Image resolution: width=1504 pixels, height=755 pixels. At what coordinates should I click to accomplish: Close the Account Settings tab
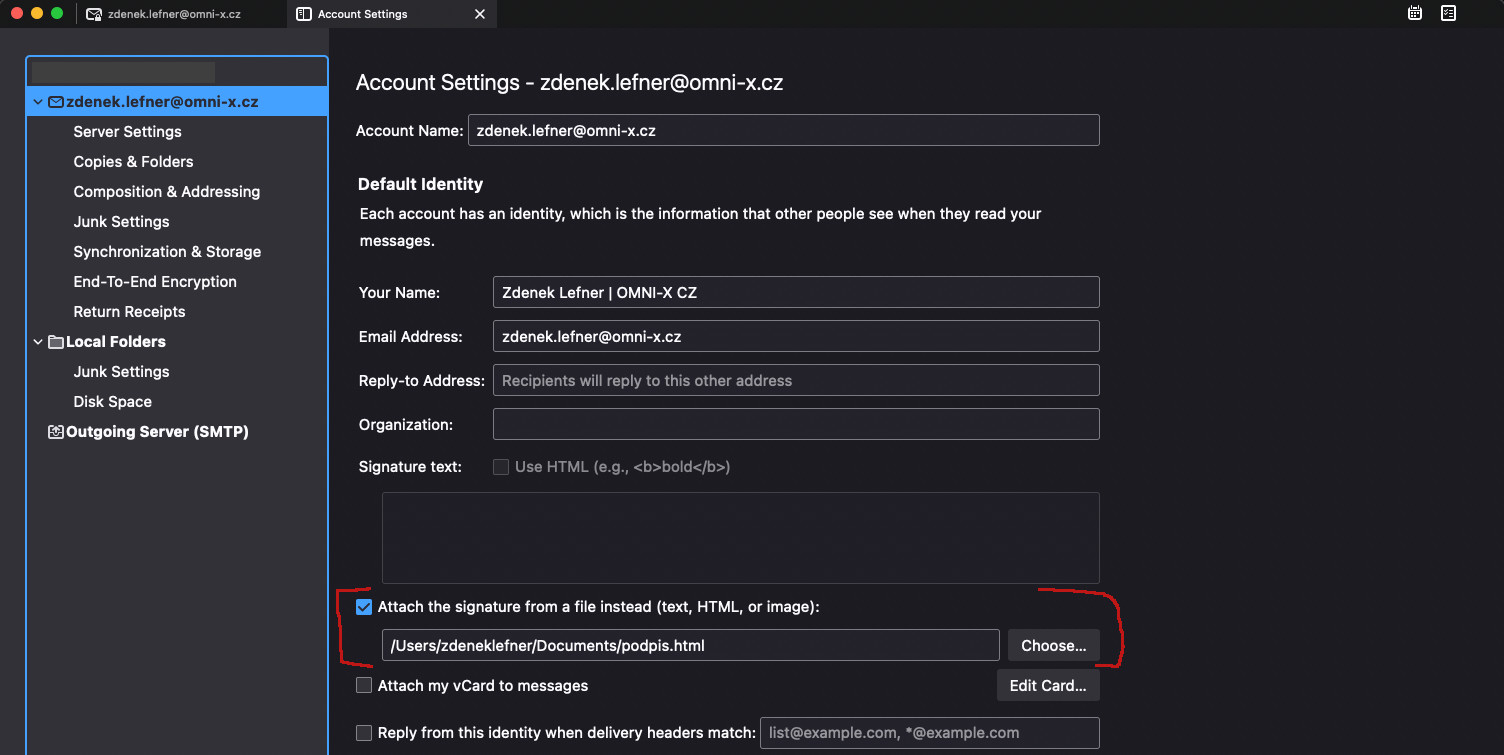point(480,14)
